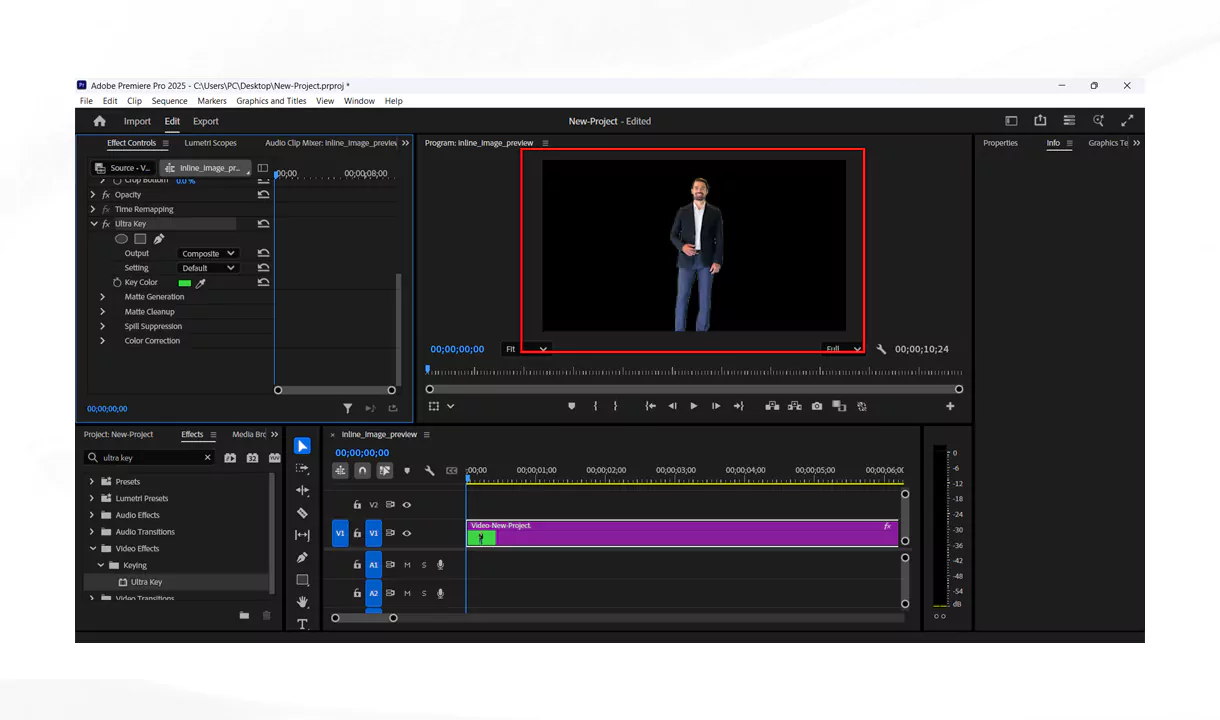Click the green Key Color swatch
1220x720 pixels.
pyautogui.click(x=184, y=283)
